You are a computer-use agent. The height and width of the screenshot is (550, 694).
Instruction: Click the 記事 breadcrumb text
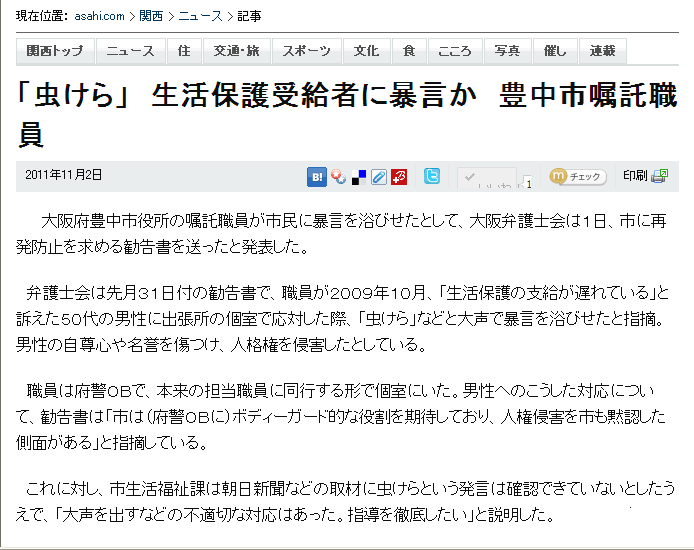(249, 16)
